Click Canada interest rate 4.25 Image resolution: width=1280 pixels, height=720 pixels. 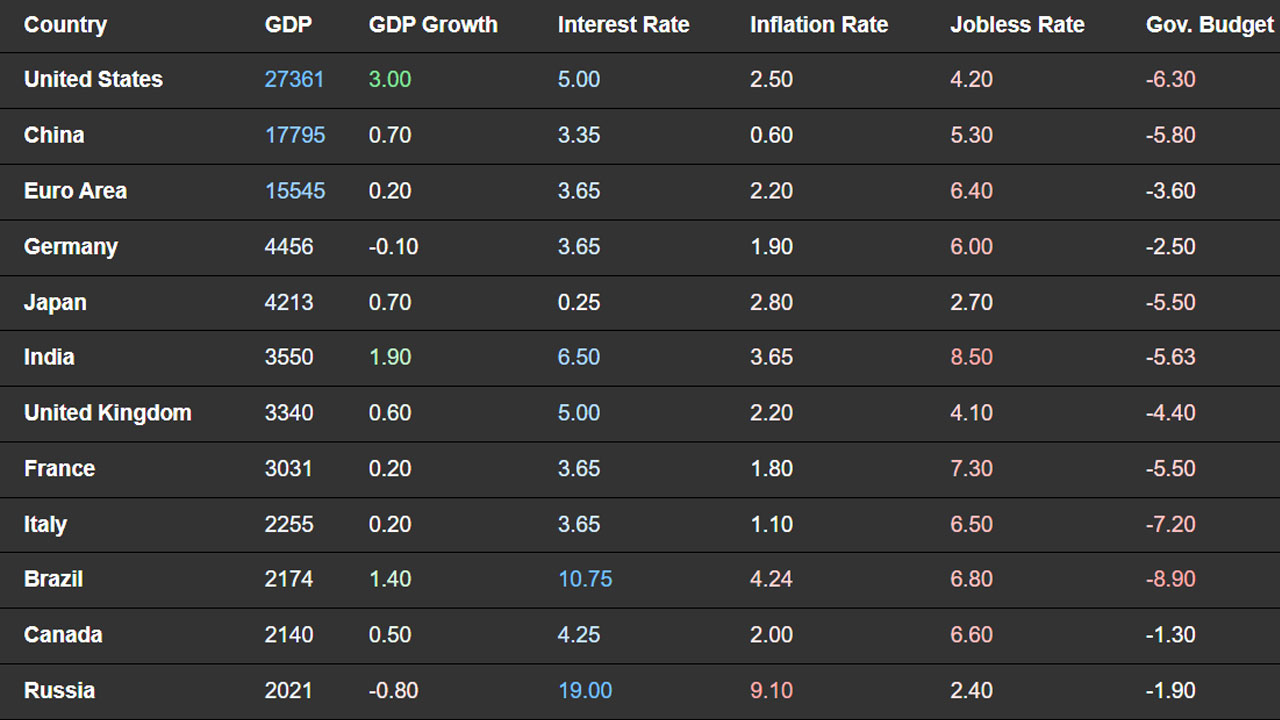(x=579, y=635)
